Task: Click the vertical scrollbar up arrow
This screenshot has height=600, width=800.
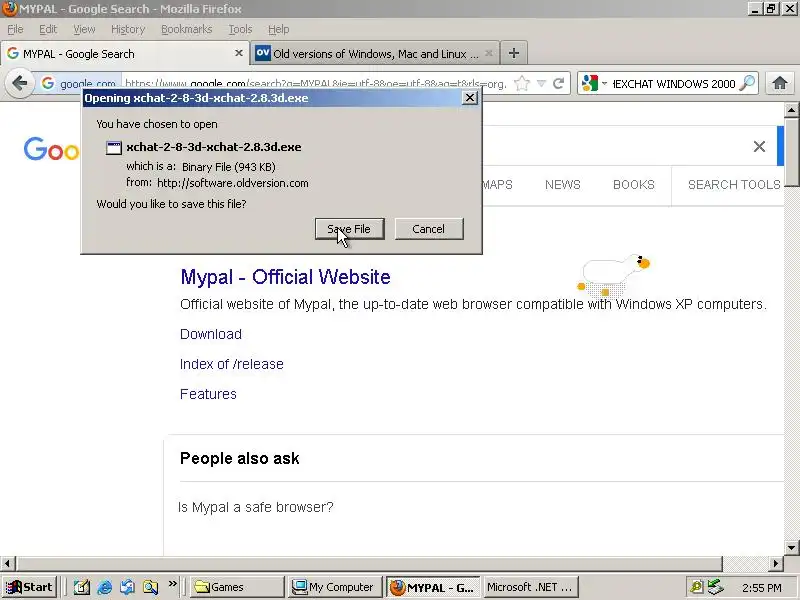Action: click(791, 110)
